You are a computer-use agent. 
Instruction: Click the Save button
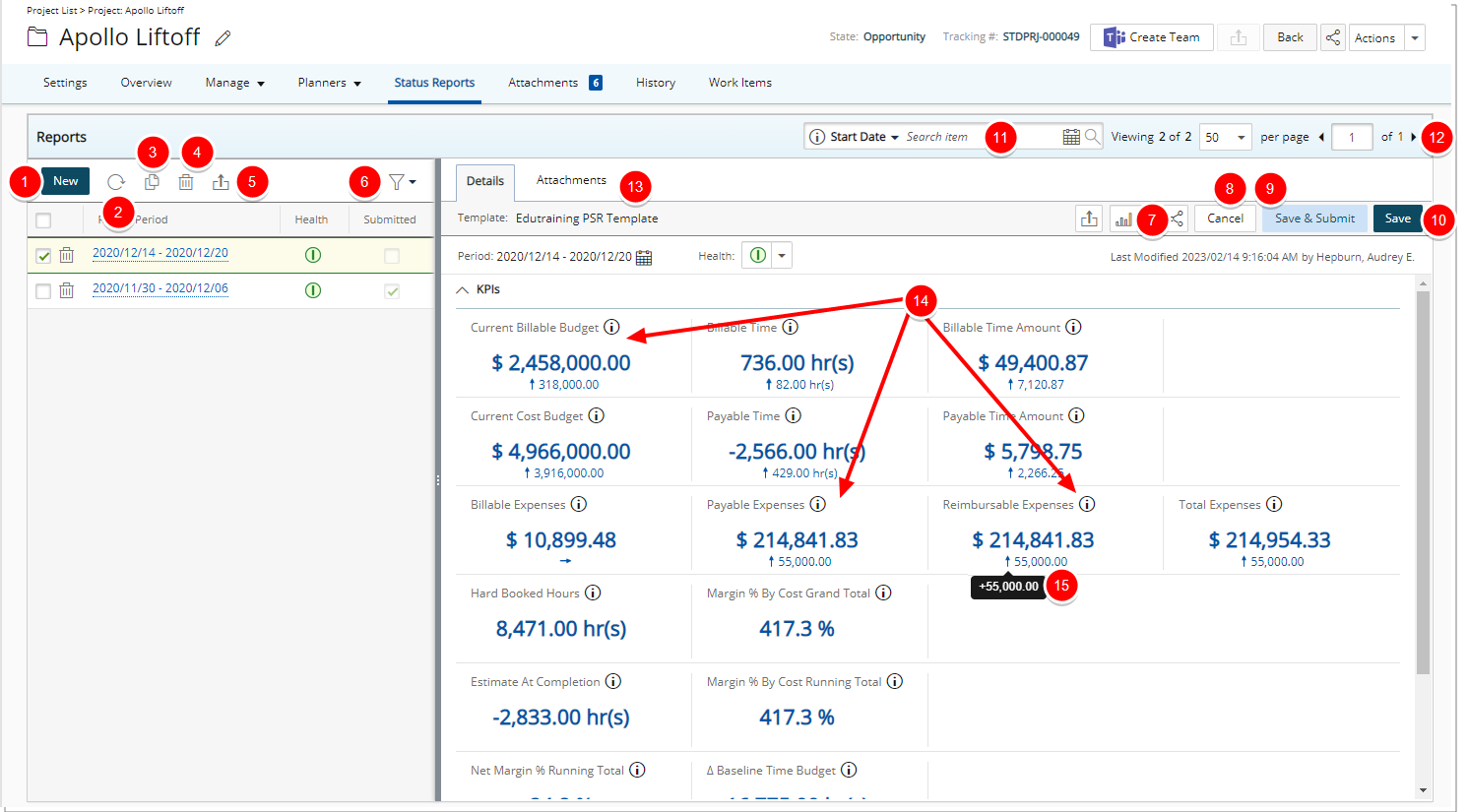(1397, 219)
